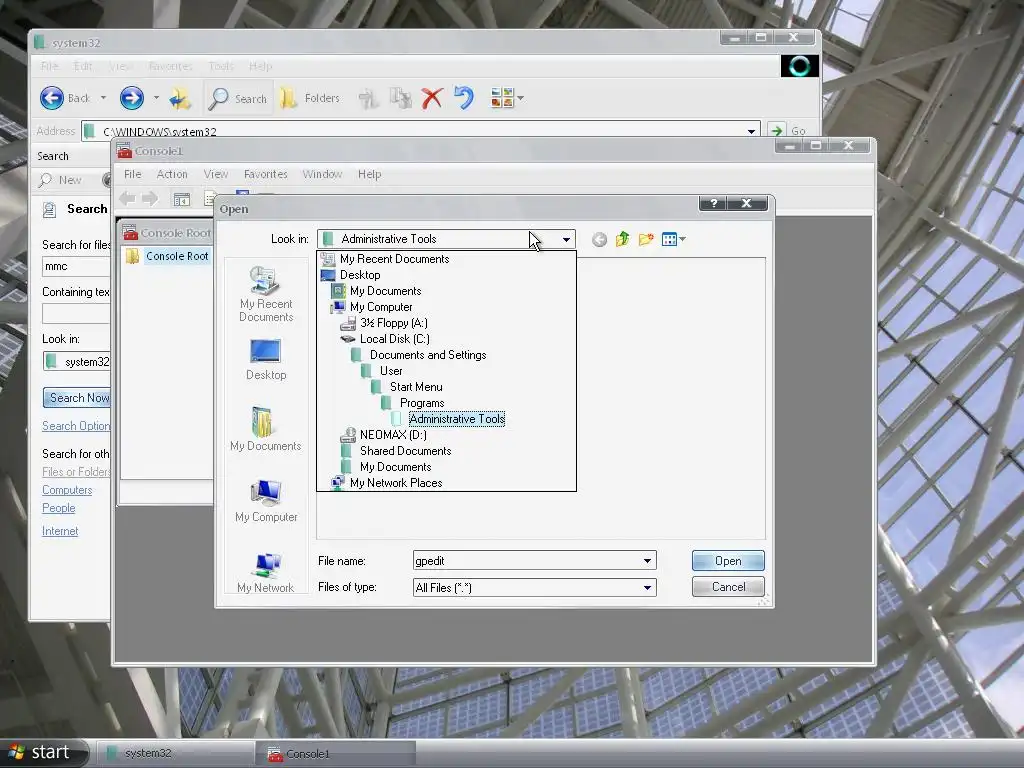Choose Shared Documents in the list

(x=405, y=451)
